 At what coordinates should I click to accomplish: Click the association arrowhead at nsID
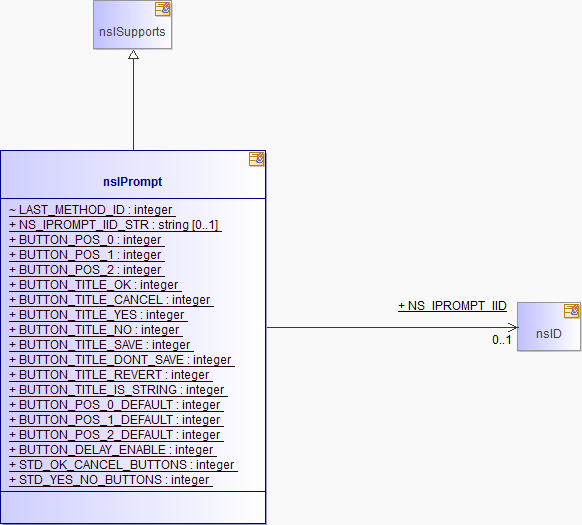[x=513, y=327]
